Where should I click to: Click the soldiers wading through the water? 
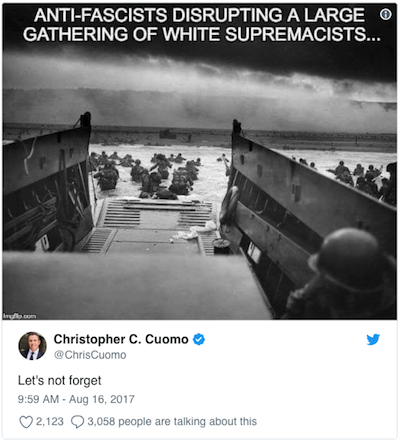point(150,175)
